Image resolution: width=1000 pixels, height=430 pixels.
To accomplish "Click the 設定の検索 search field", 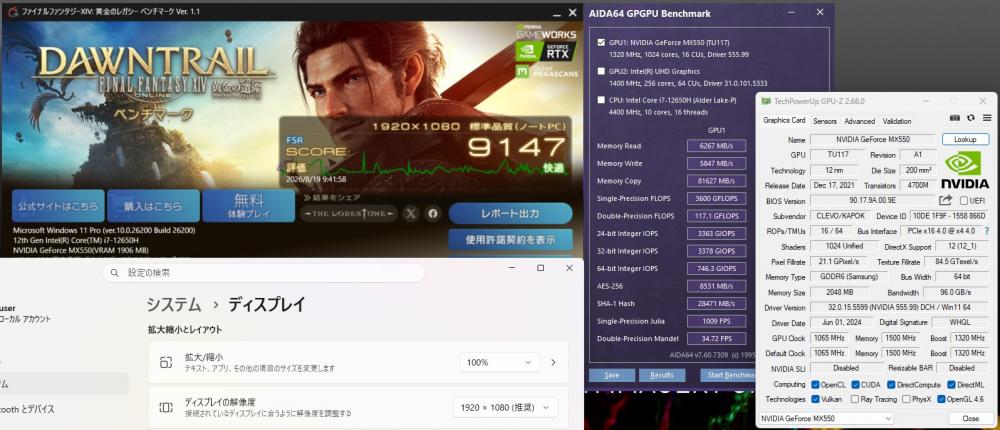I will 263,273.
